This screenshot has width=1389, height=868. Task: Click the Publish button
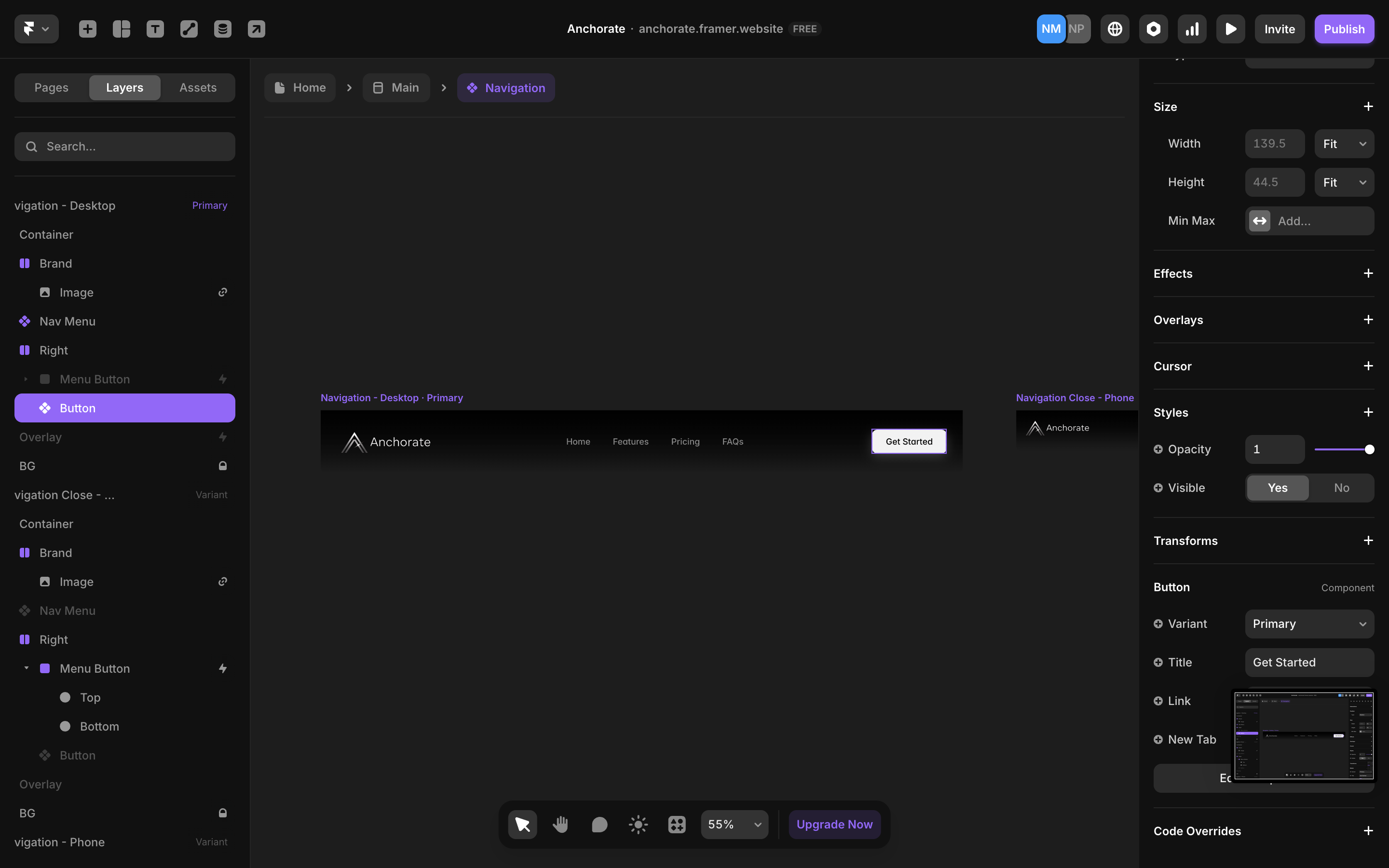[x=1344, y=29]
